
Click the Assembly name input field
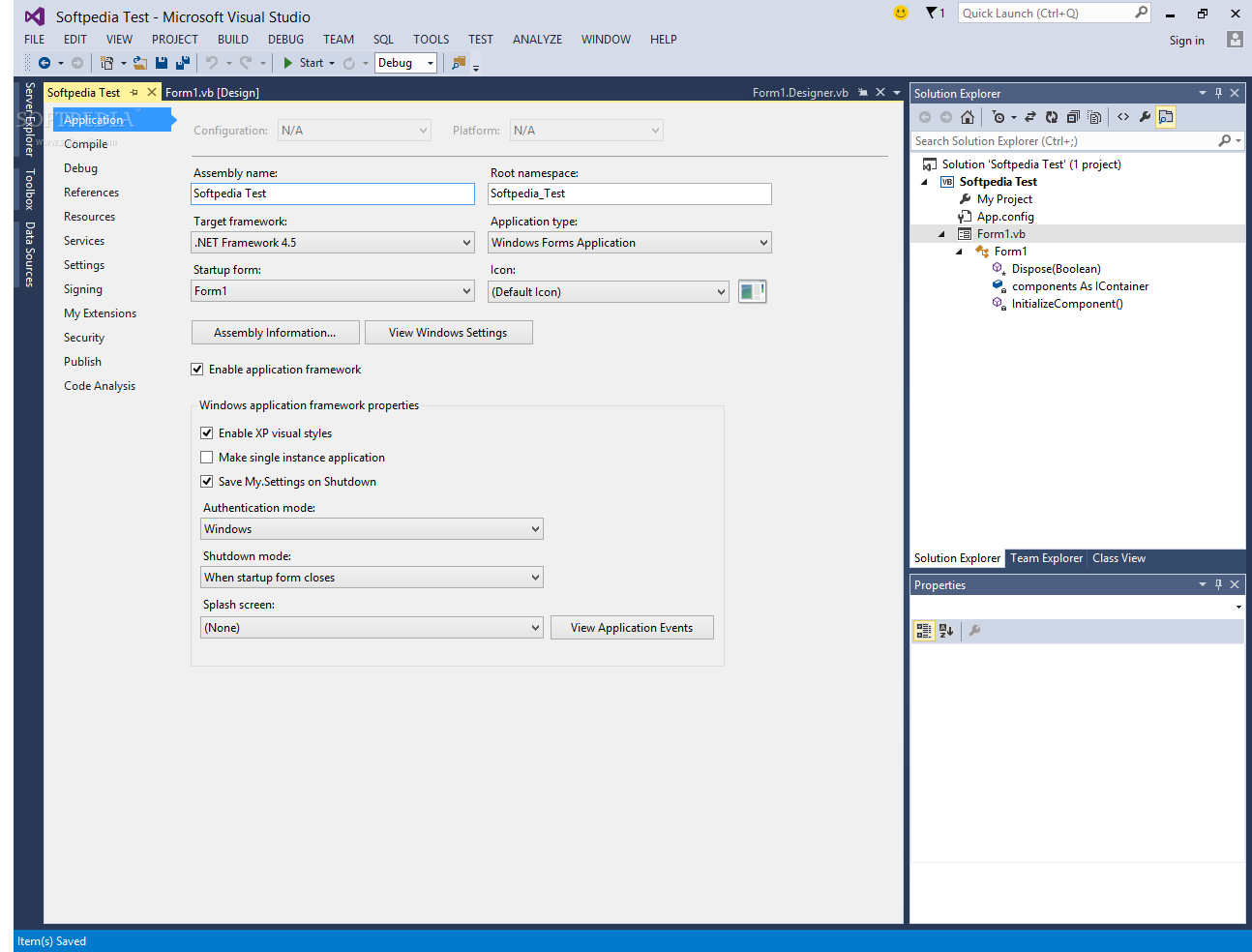pyautogui.click(x=333, y=193)
